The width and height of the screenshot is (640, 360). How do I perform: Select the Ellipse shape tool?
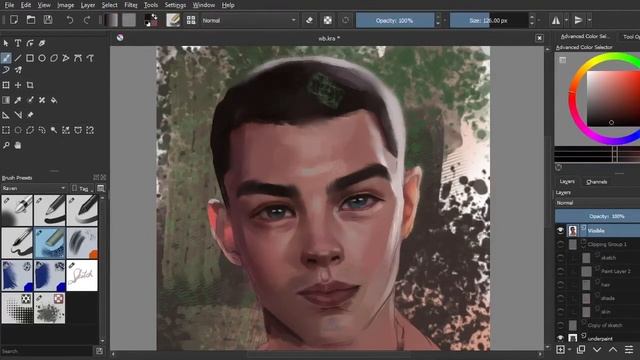42,58
